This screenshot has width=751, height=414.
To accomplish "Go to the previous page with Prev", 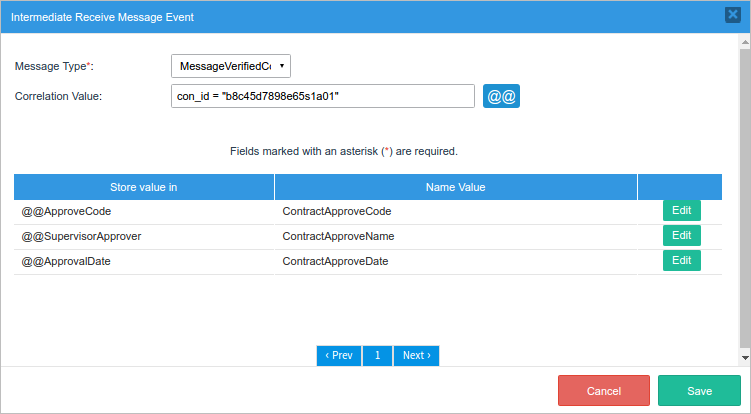I will tap(339, 356).
